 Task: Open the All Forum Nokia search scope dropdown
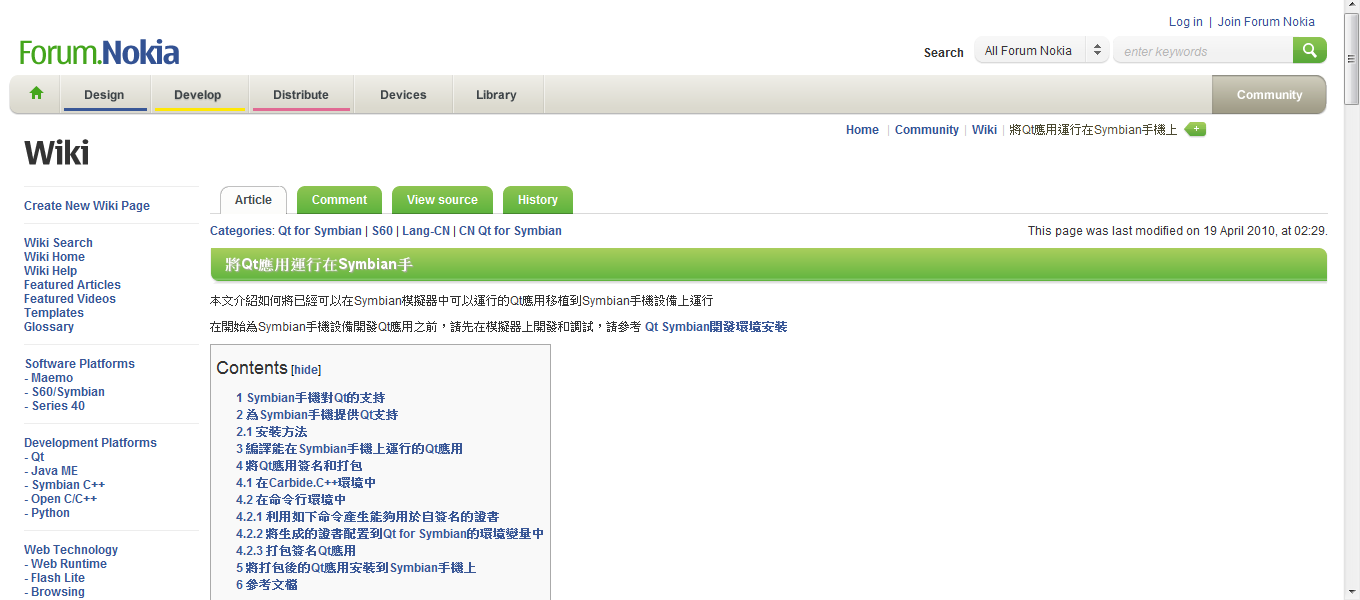1041,50
